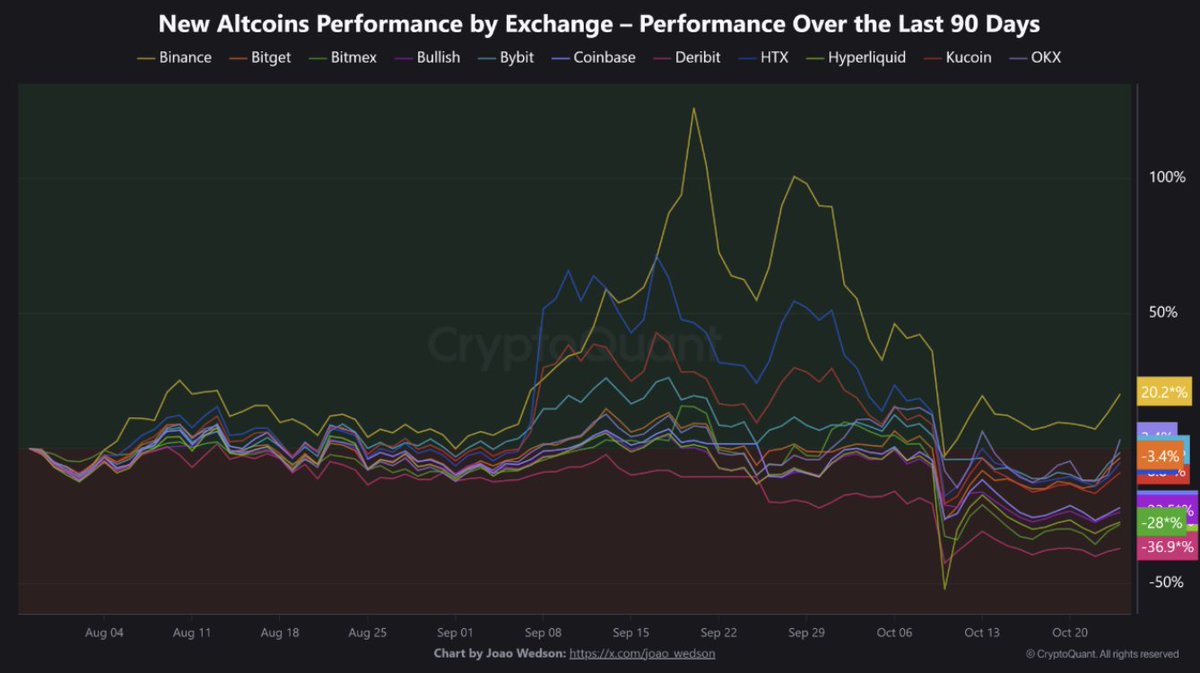The image size is (1200, 673).
Task: Select the orange -3.4% value label
Action: point(1162,456)
